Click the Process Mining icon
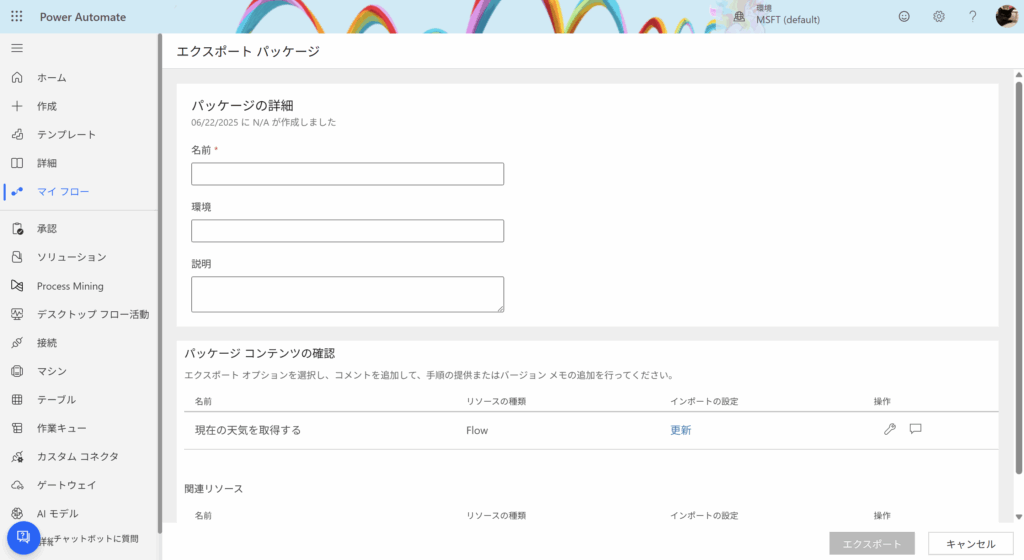This screenshot has width=1024, height=560. pos(17,285)
